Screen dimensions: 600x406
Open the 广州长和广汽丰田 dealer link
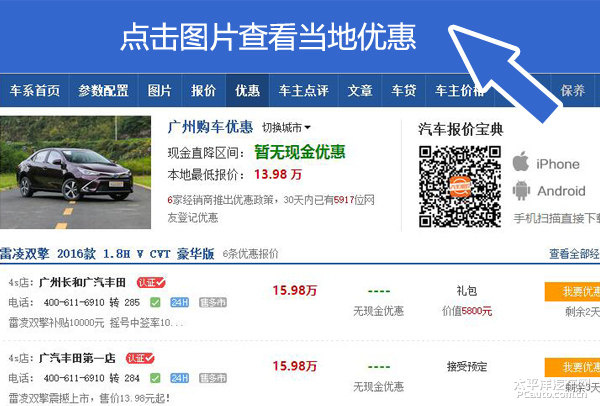coord(82,283)
